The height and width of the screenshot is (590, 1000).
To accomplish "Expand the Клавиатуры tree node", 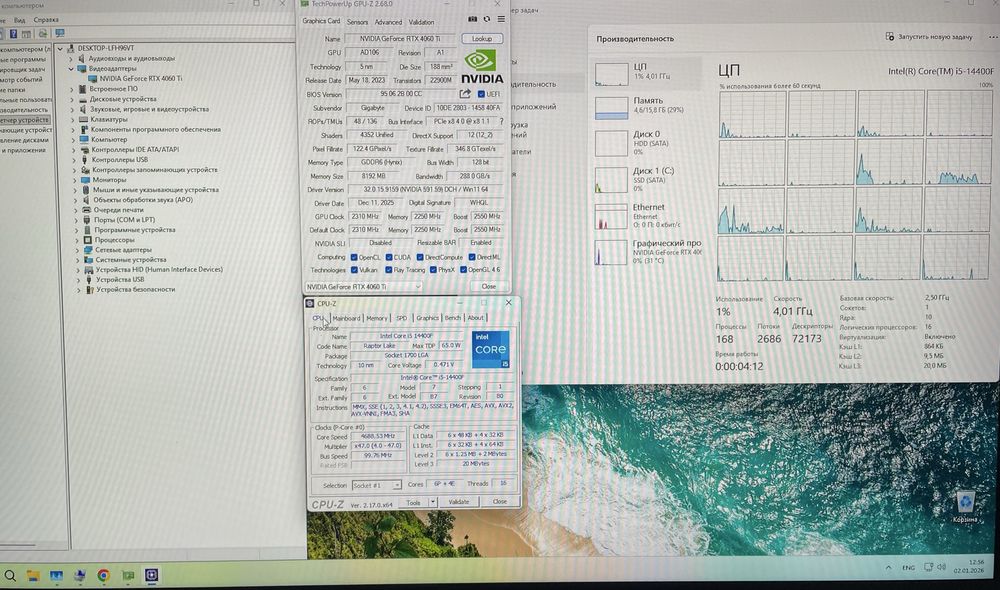I will 72,119.
